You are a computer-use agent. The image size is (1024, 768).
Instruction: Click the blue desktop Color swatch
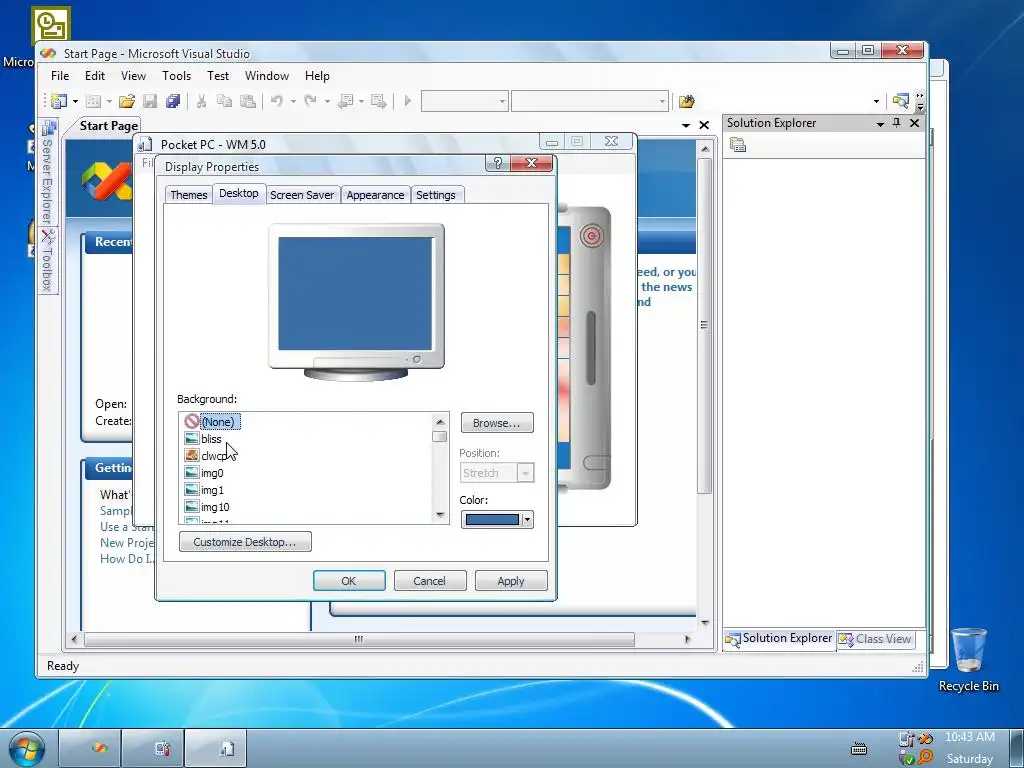pos(492,520)
